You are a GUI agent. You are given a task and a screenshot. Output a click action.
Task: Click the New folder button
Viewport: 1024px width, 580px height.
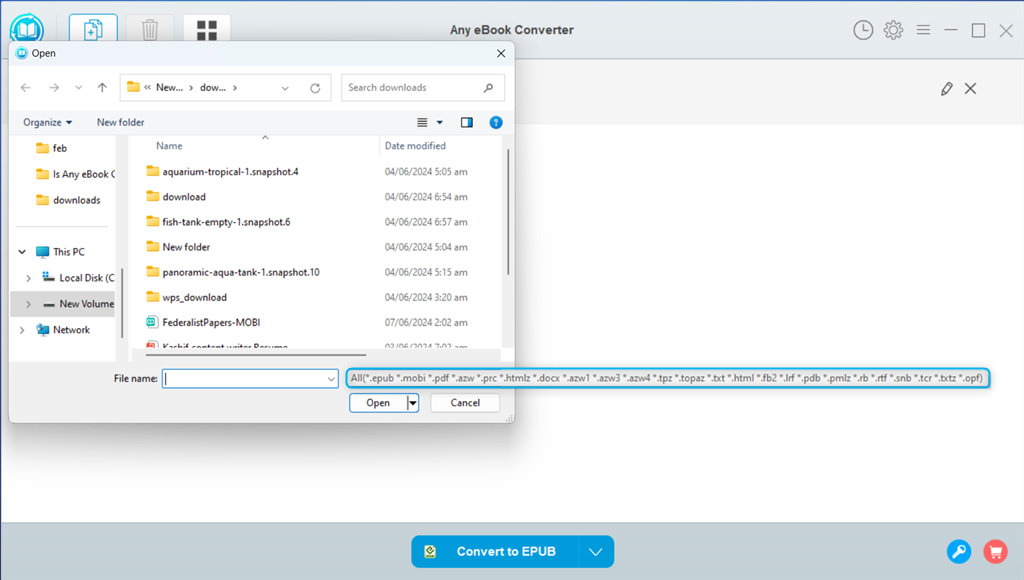coord(120,122)
